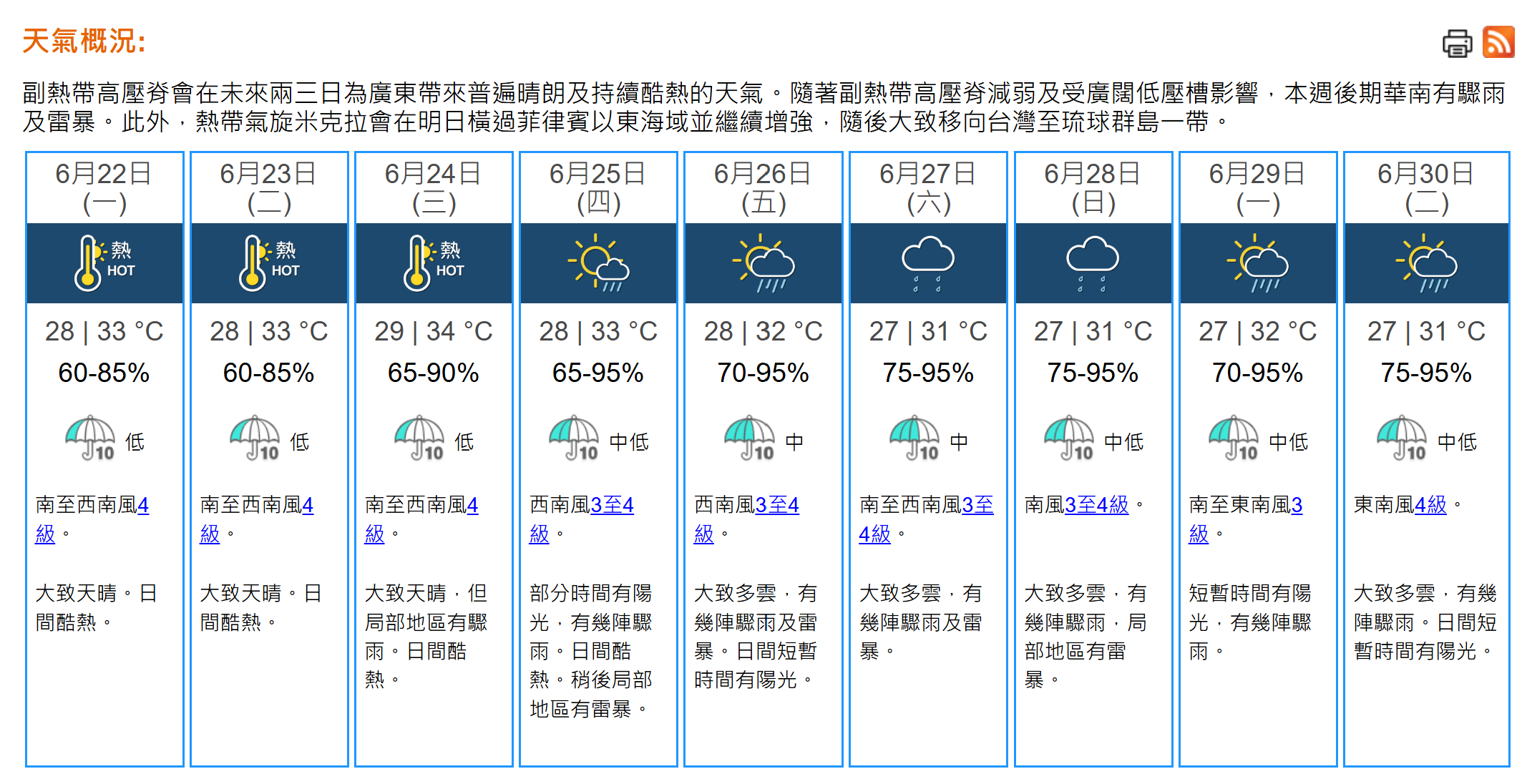
Task: Click the hot weather icon for June 24
Action: coord(434,263)
